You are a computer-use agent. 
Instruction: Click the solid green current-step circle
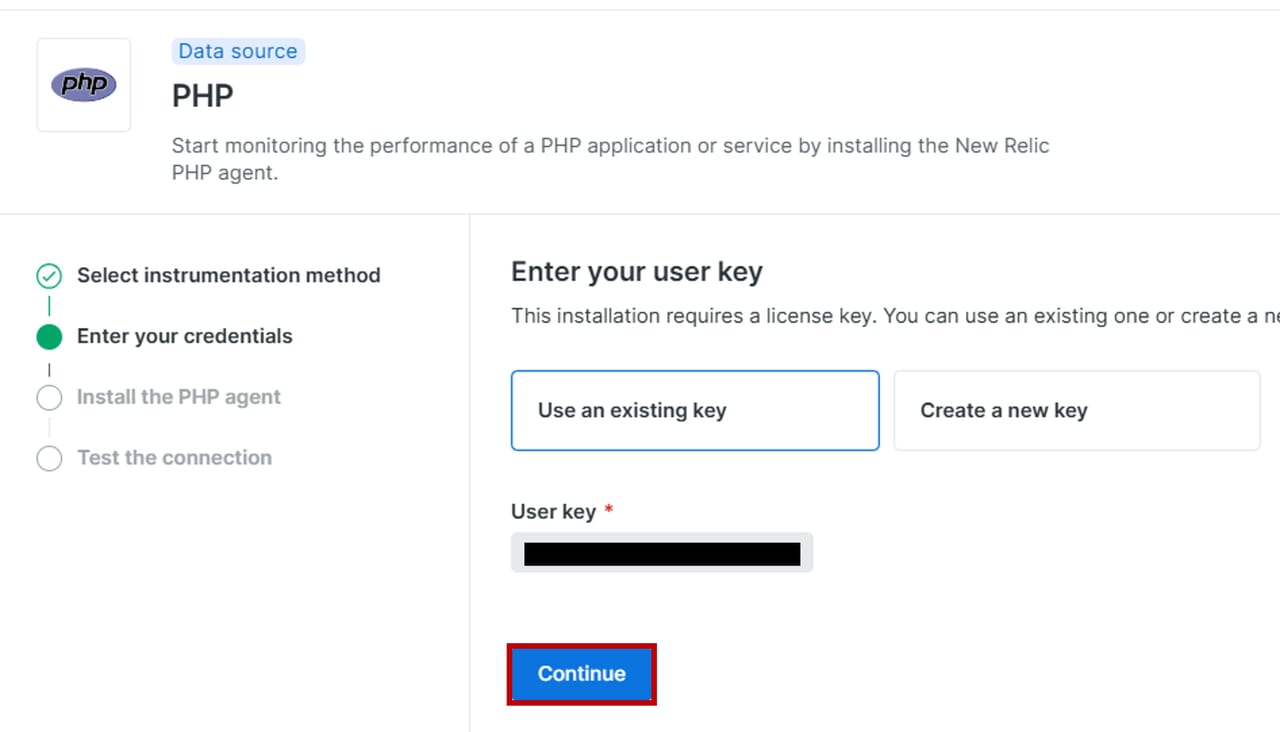pos(49,337)
